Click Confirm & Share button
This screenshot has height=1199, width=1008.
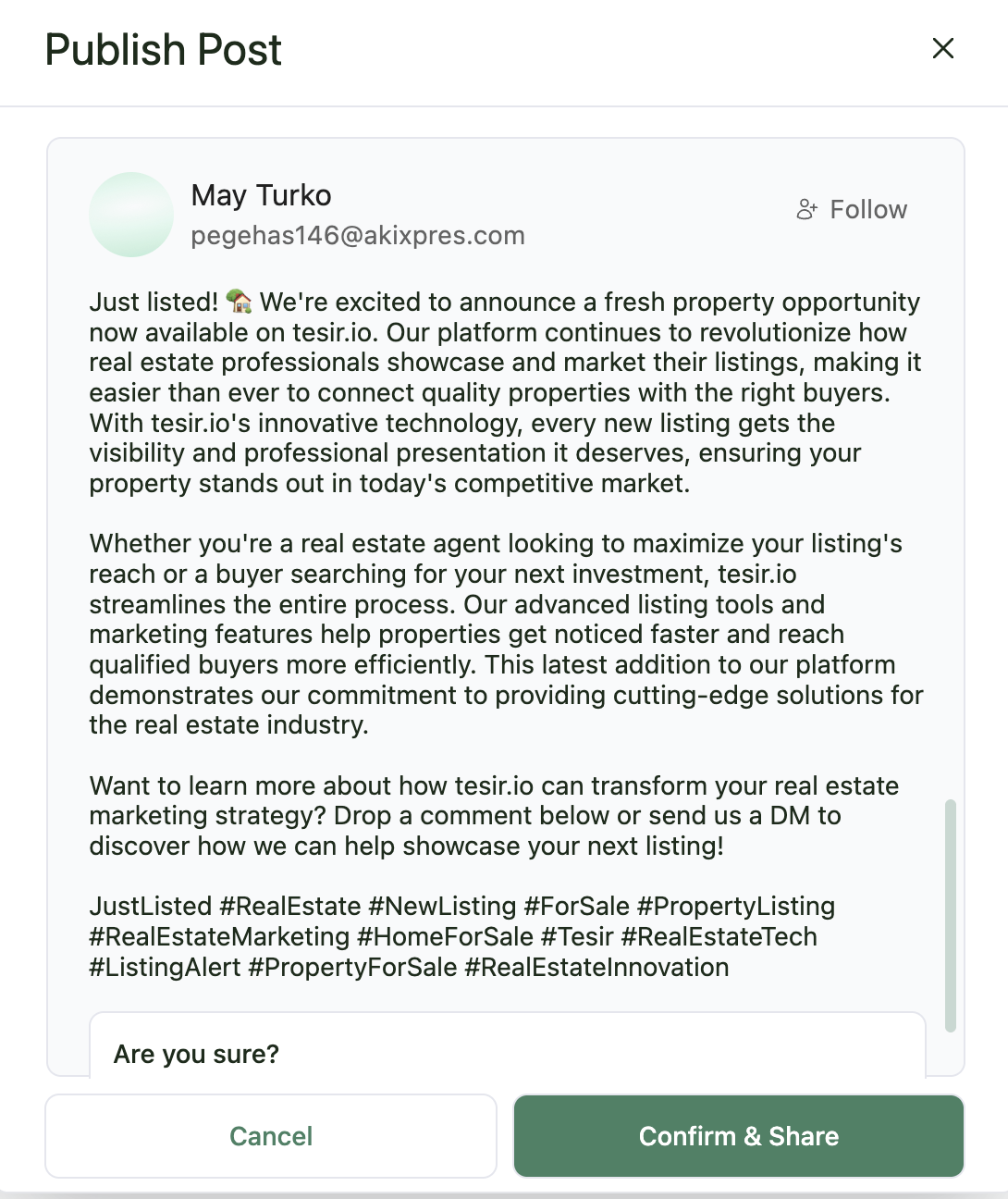click(738, 1136)
